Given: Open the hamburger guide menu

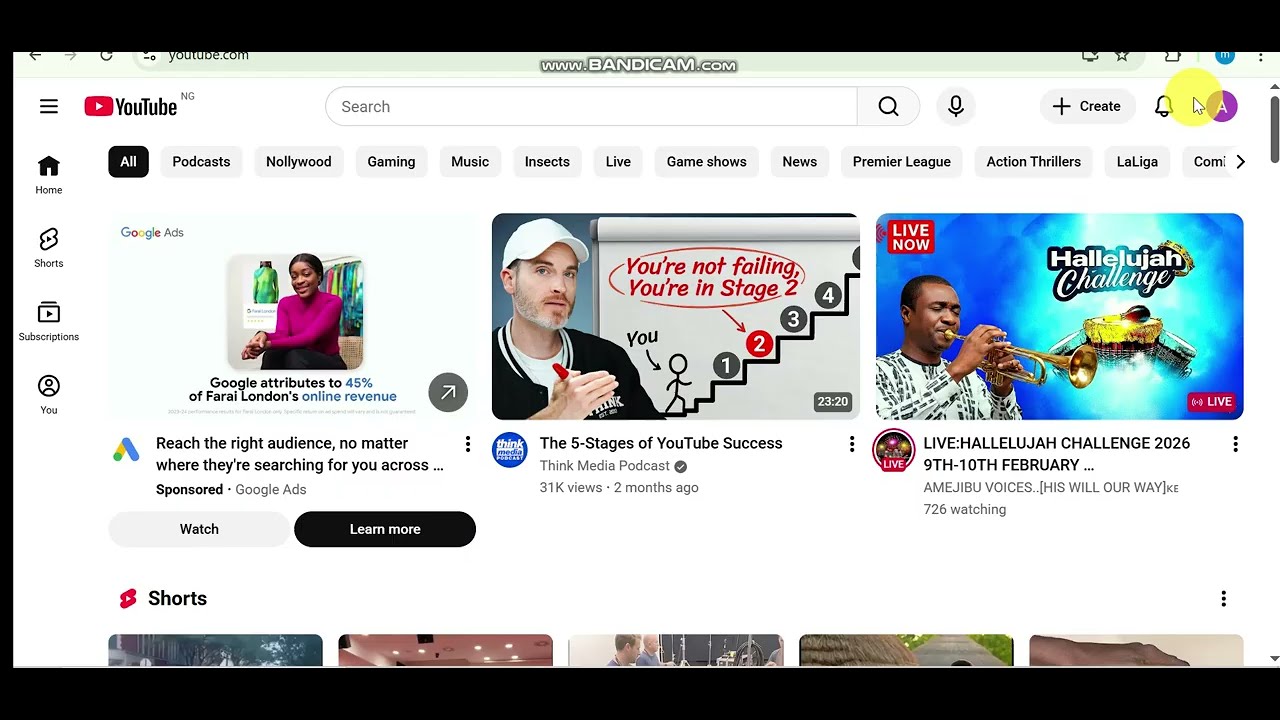Looking at the screenshot, I should [48, 106].
